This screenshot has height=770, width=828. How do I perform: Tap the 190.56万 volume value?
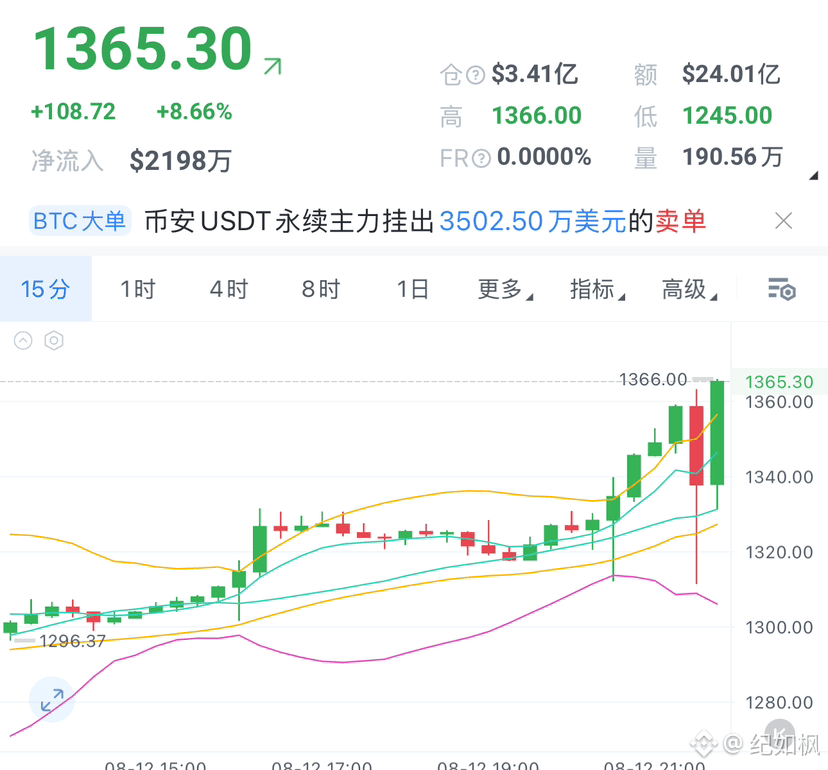click(x=732, y=157)
